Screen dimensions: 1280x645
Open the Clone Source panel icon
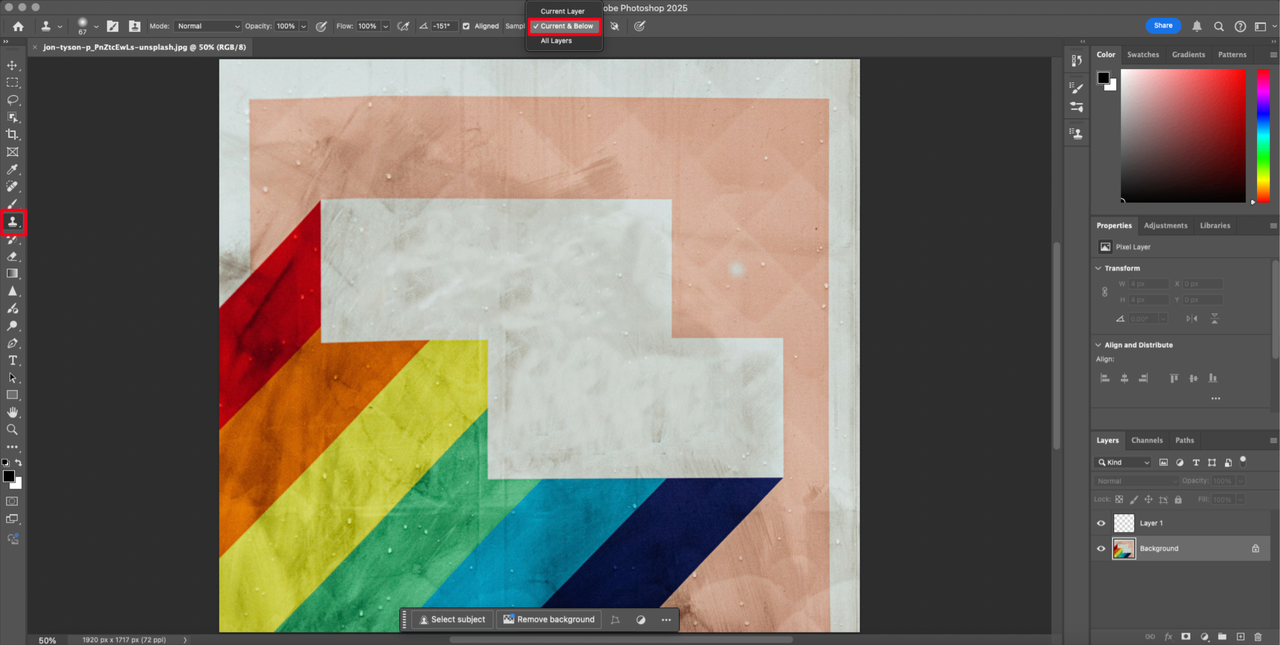(x=134, y=26)
